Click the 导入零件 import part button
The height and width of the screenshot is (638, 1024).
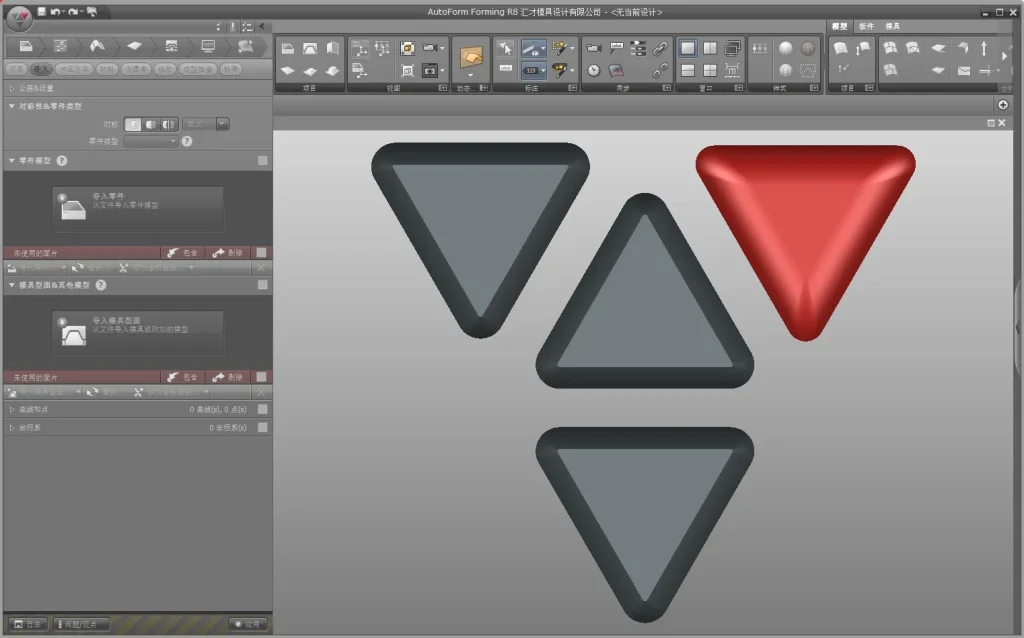(138, 208)
